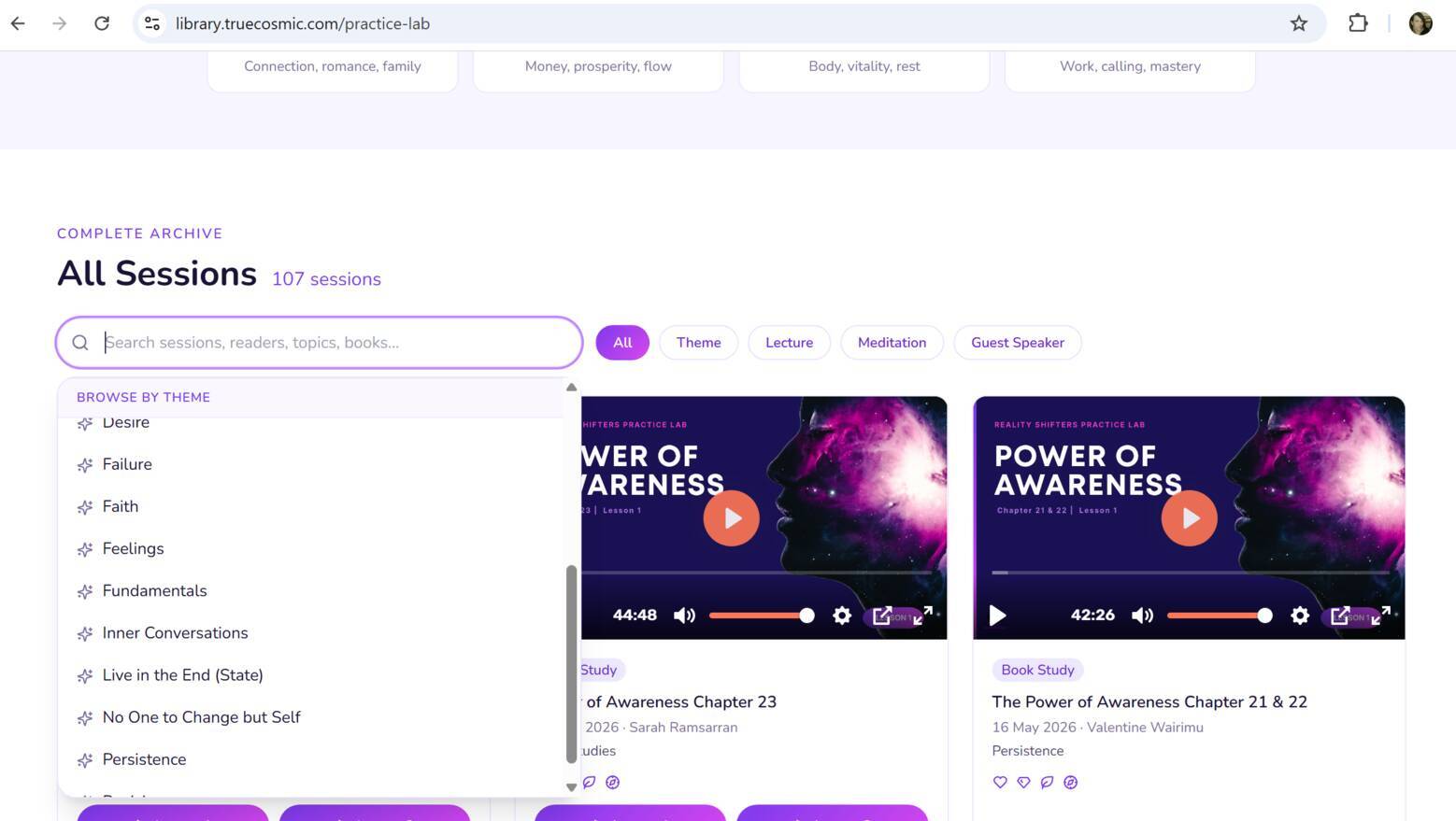Click the theme list scrollbar thumb
Image resolution: width=1456 pixels, height=821 pixels.
click(x=572, y=664)
